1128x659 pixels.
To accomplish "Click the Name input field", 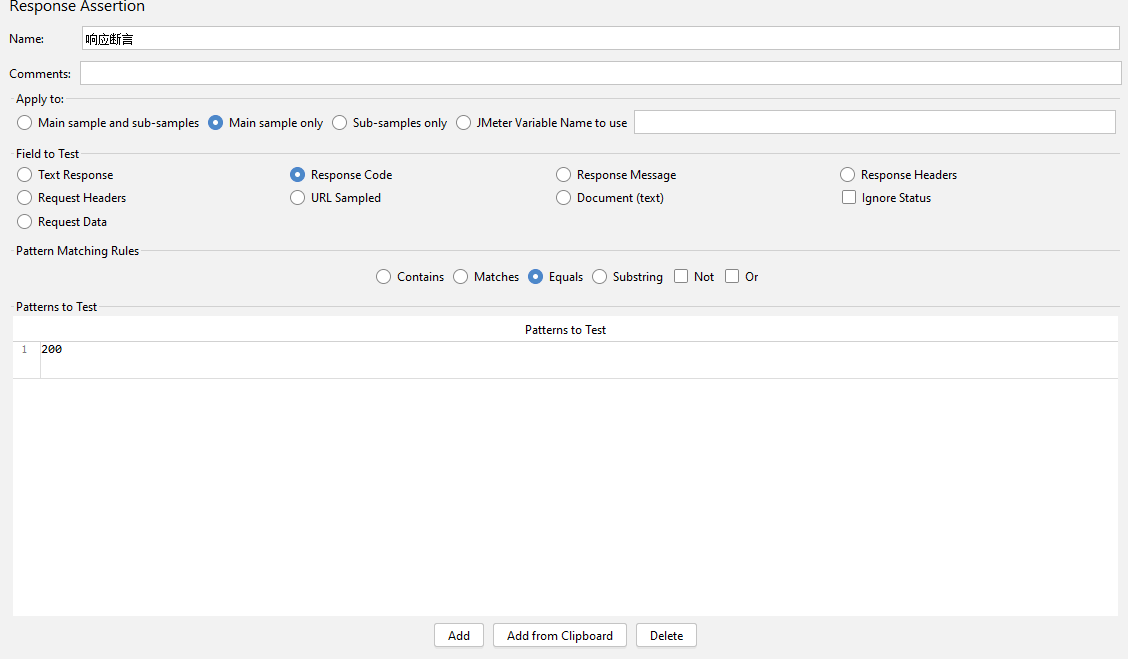I will (601, 38).
